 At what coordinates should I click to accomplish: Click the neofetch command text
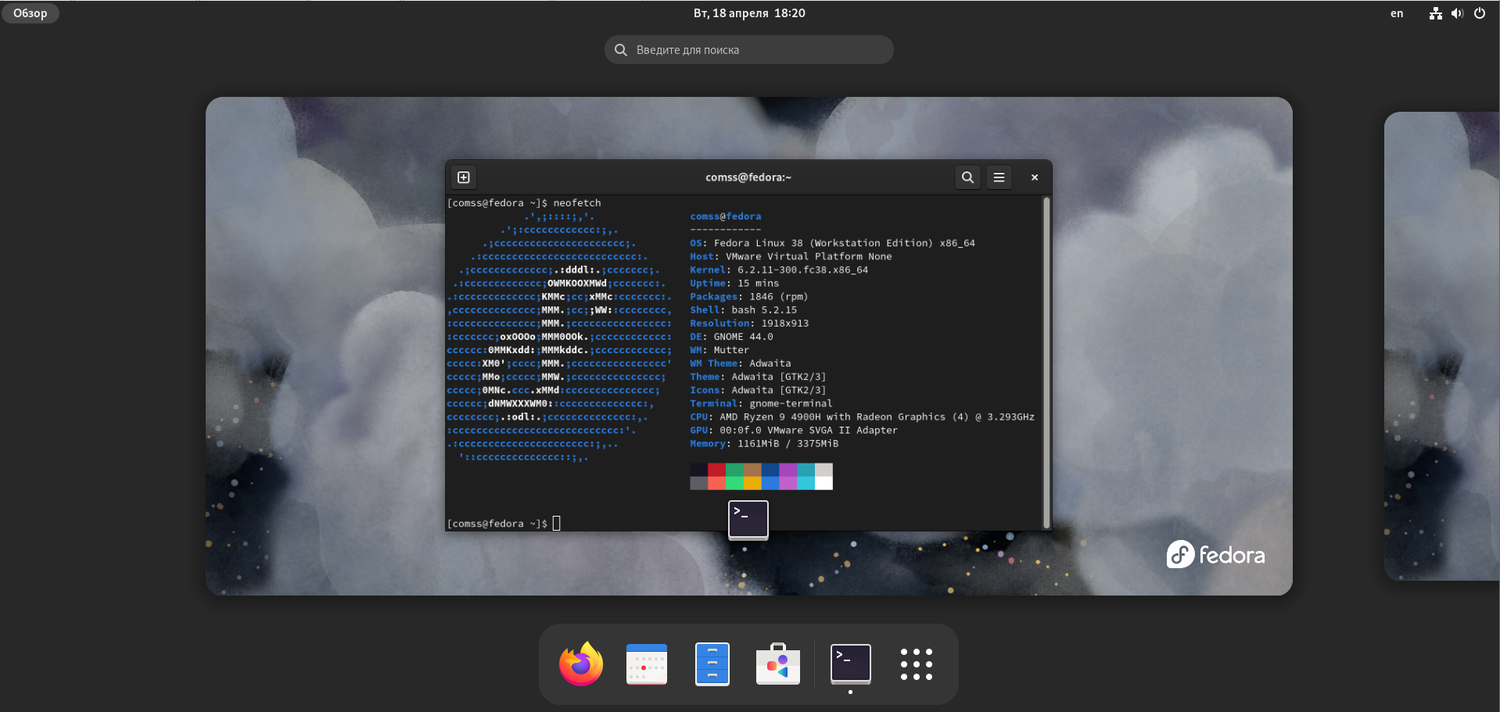[578, 203]
